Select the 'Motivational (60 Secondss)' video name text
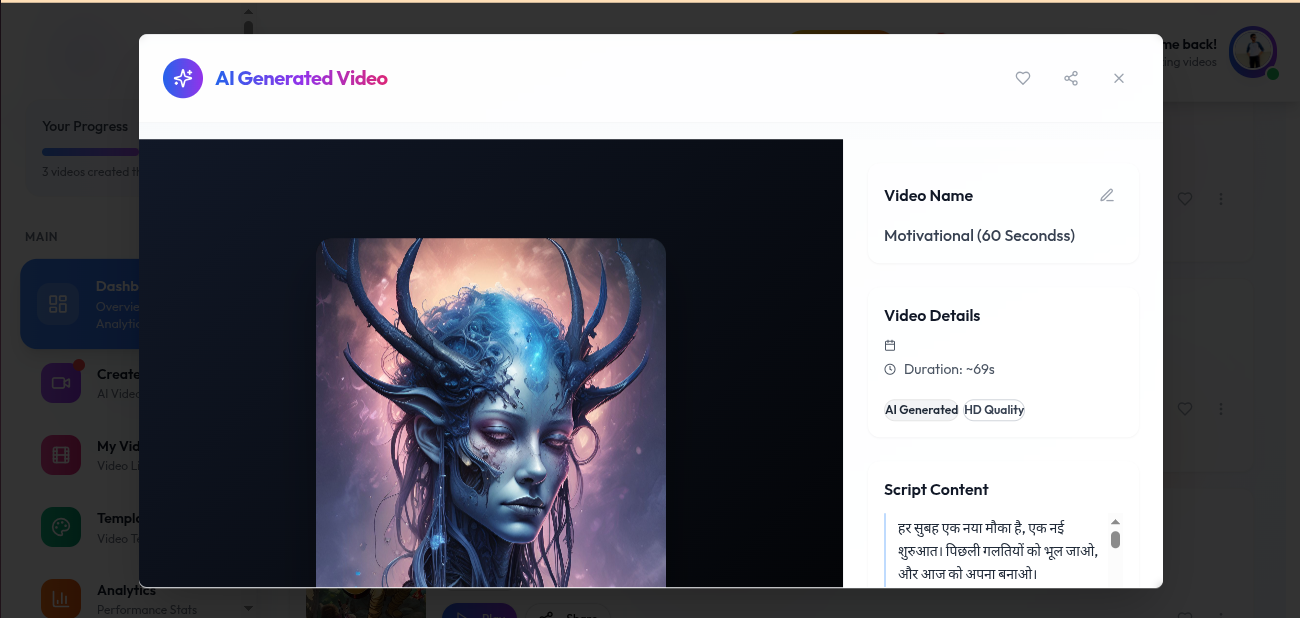 click(979, 236)
